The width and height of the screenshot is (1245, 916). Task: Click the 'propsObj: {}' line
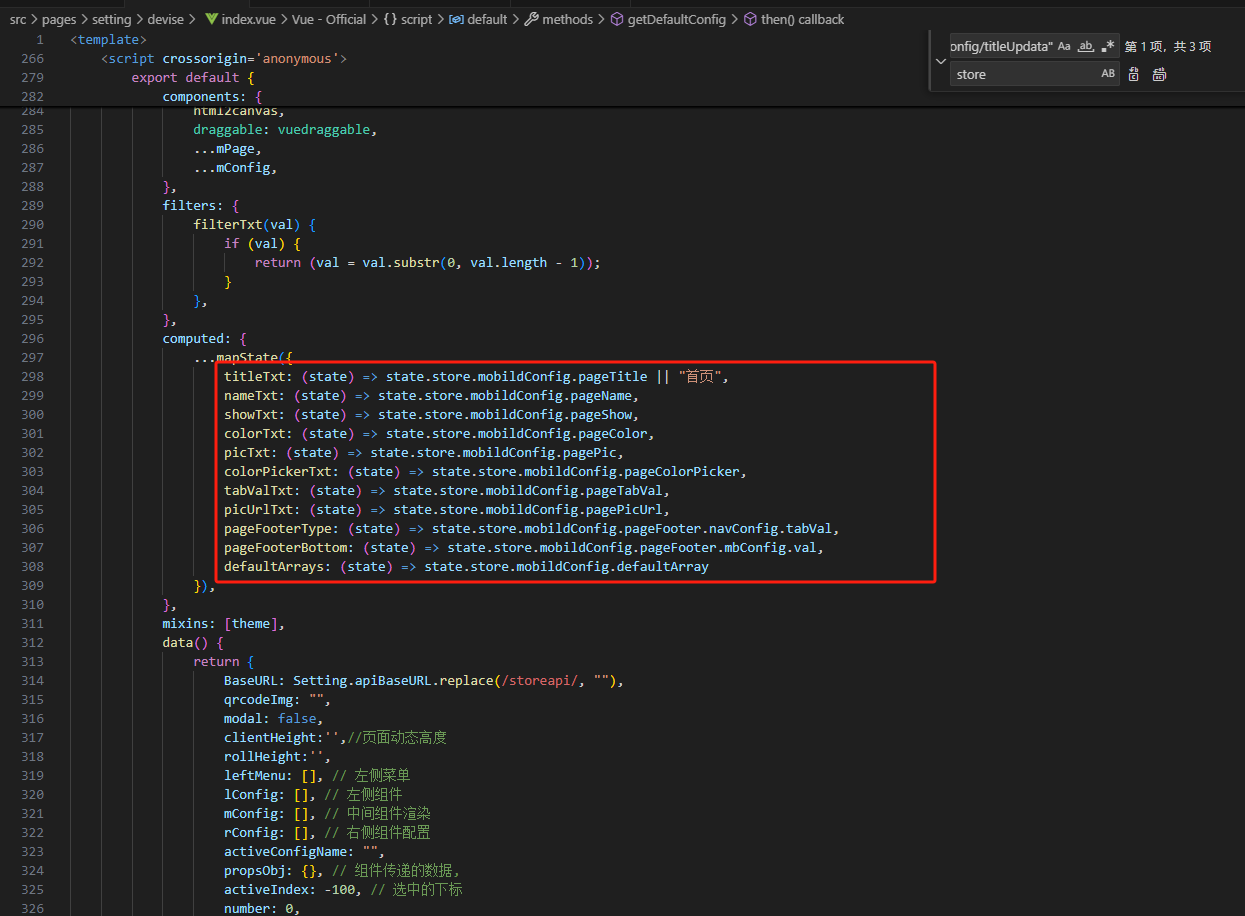[x=342, y=870]
